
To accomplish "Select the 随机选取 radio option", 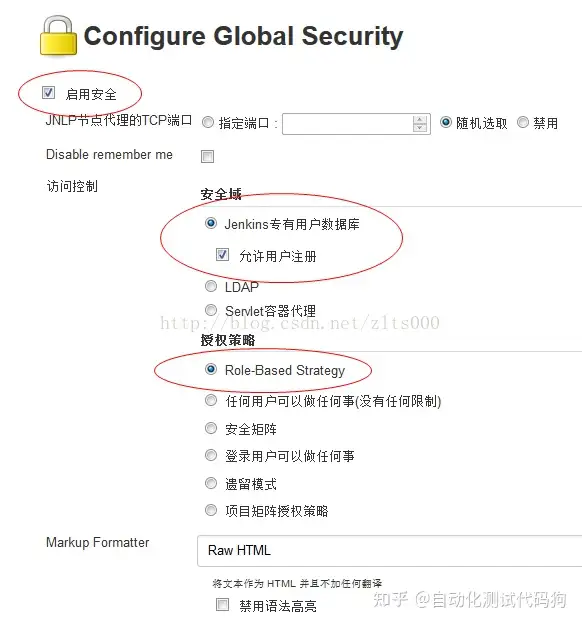I will tap(446, 122).
